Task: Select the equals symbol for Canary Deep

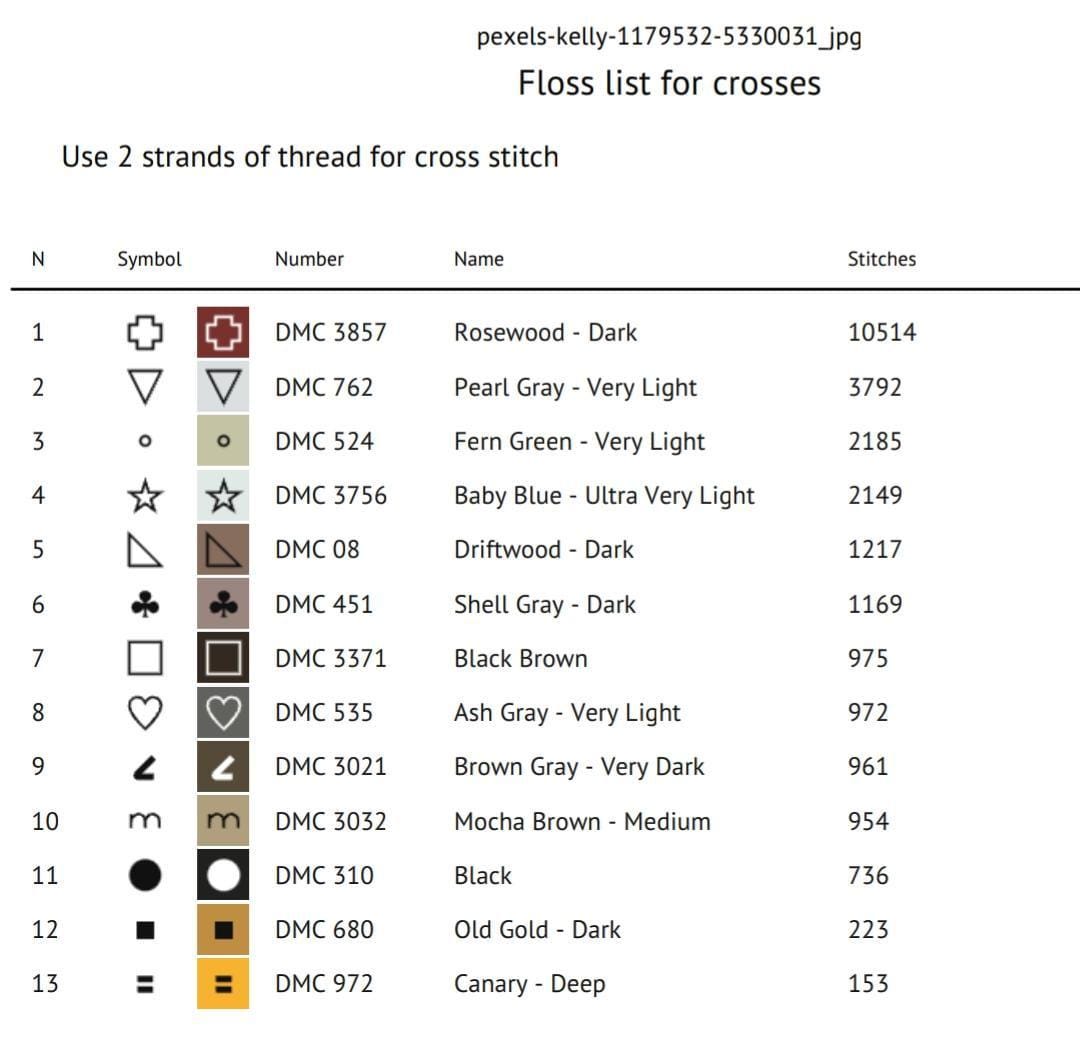Action: (x=145, y=984)
